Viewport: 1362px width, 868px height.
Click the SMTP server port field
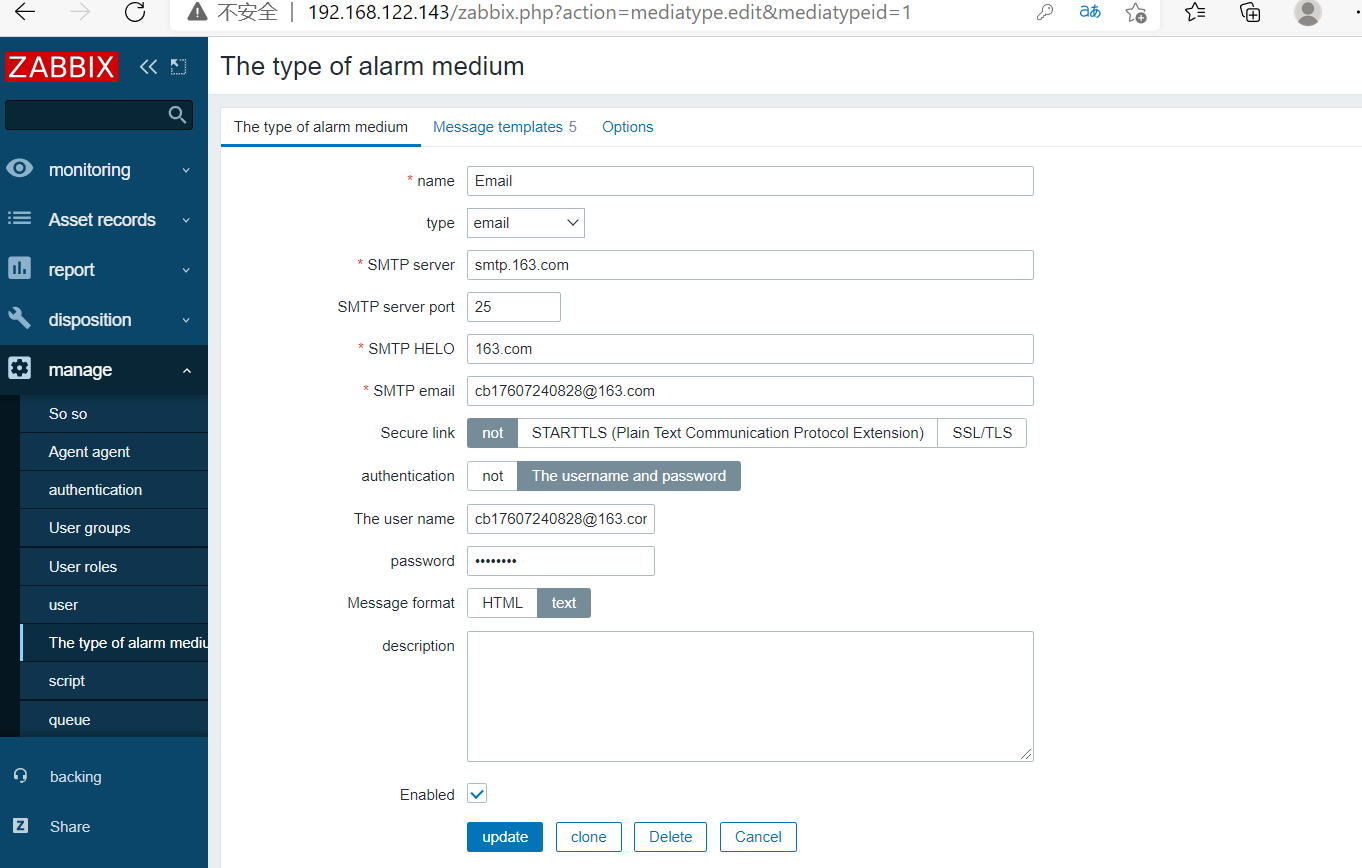pos(513,307)
